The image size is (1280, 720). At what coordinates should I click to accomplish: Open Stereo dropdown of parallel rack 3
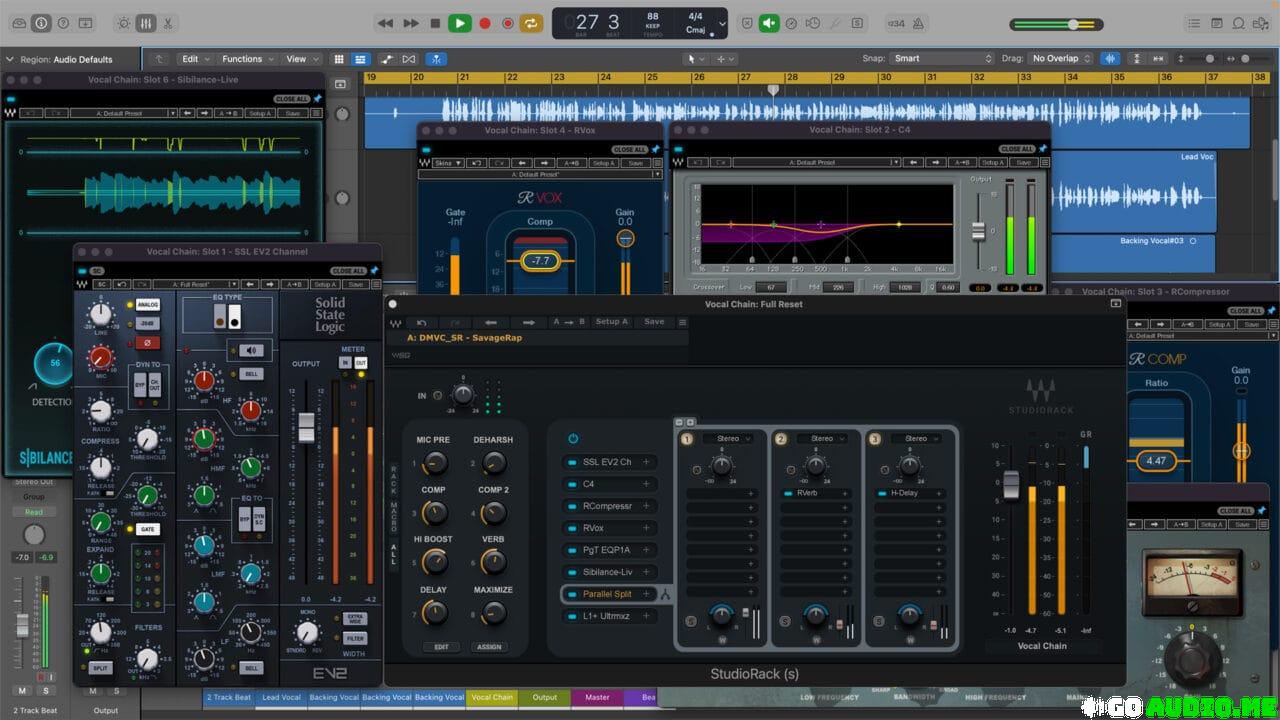[916, 438]
